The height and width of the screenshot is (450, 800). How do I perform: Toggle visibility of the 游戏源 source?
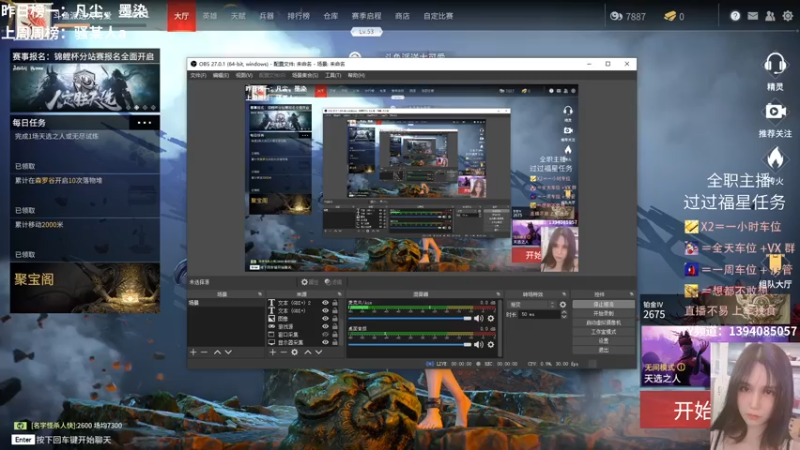coord(325,327)
